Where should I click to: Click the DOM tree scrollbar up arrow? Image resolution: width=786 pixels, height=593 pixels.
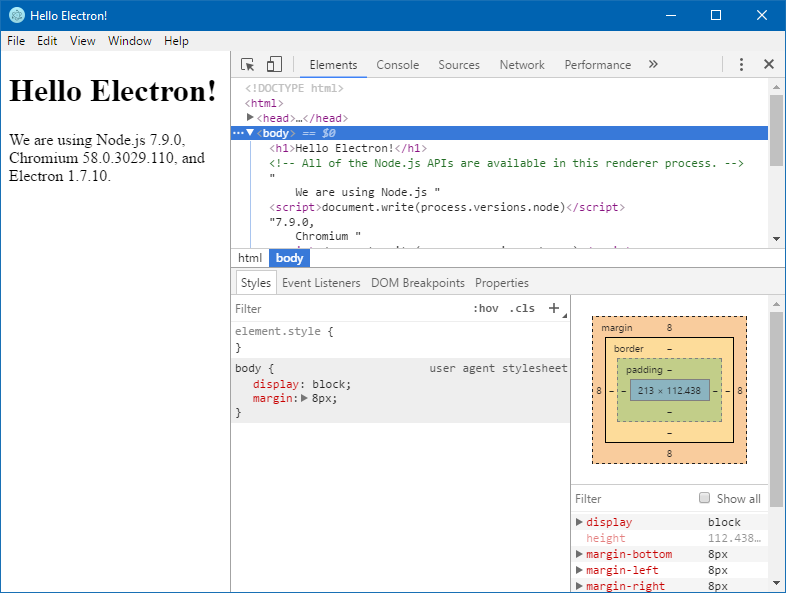pyautogui.click(x=776, y=87)
